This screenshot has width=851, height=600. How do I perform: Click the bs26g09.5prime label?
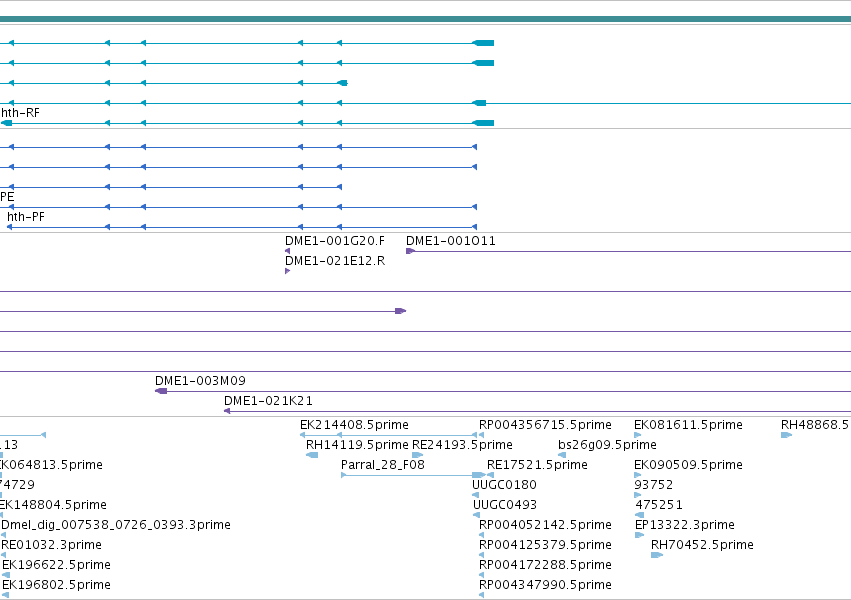(x=607, y=445)
